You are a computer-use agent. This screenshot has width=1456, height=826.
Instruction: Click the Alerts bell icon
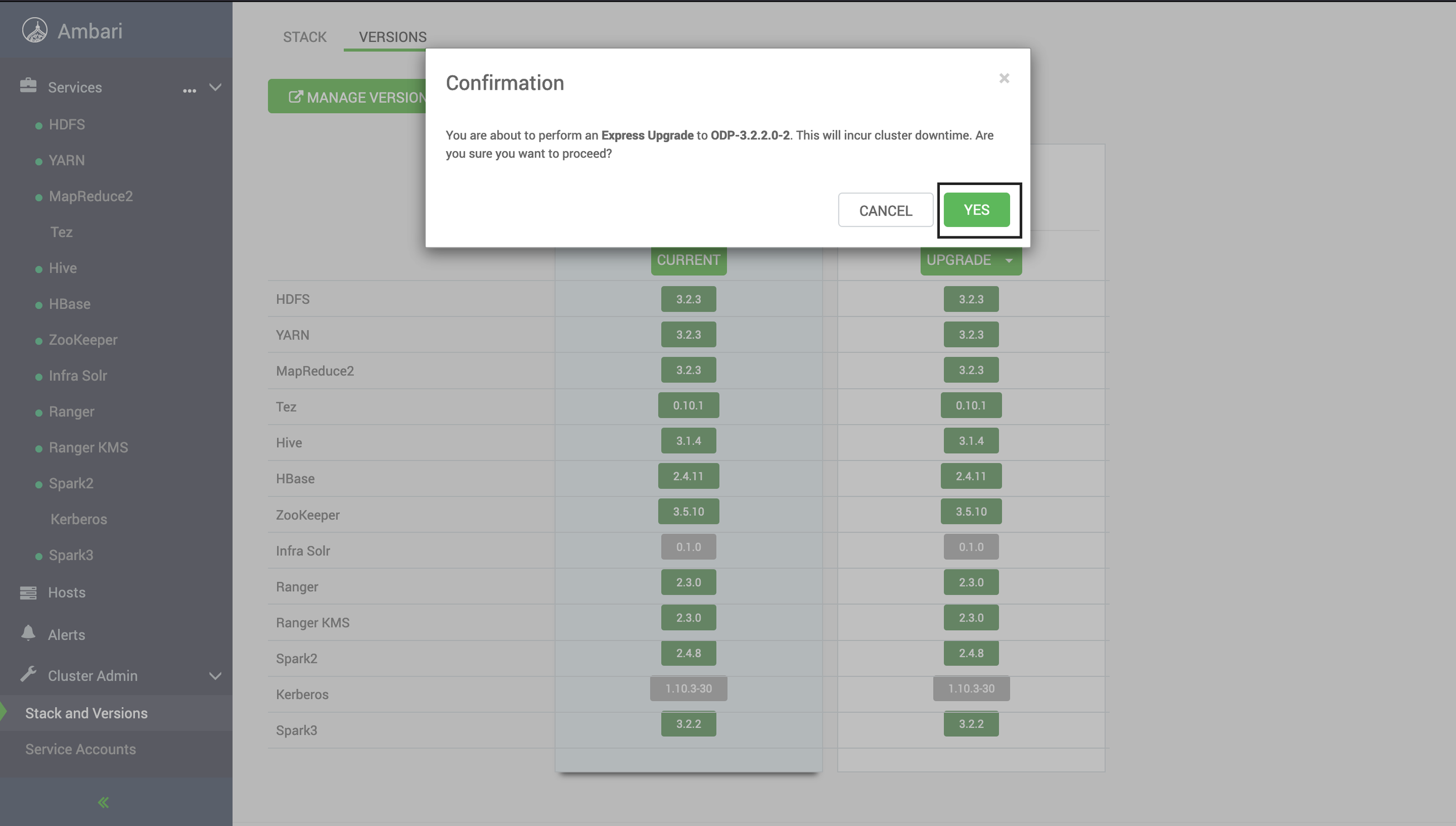point(28,633)
